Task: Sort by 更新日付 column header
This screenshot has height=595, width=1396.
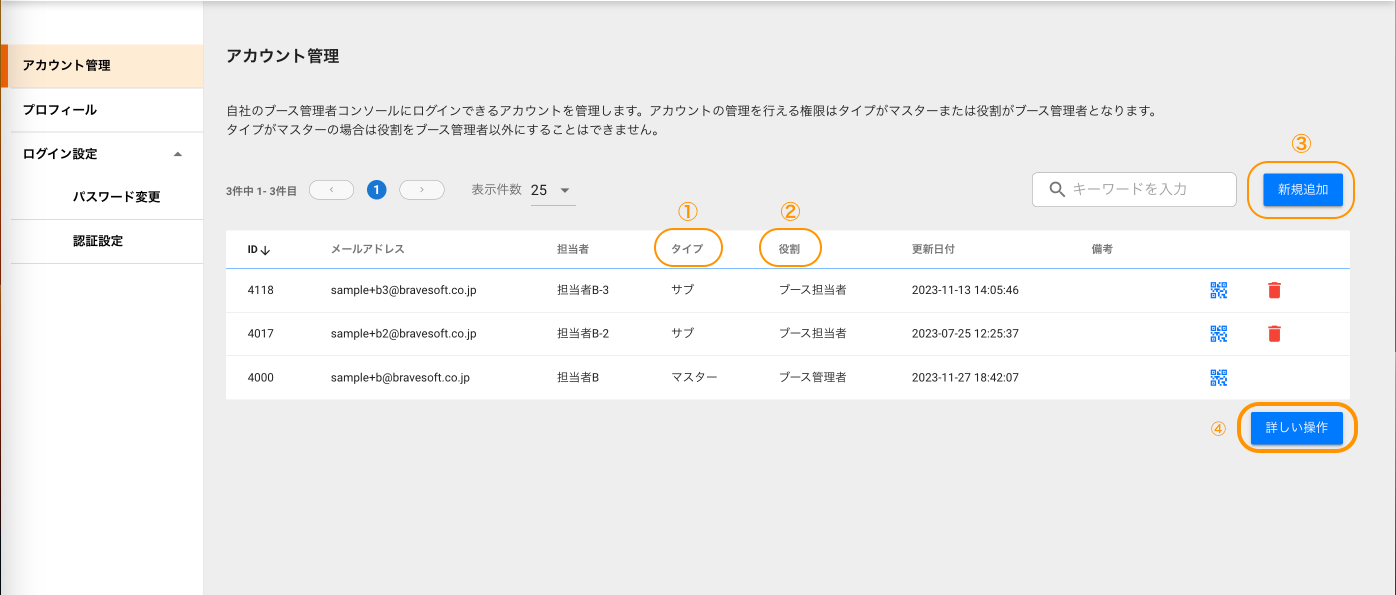Action: (933, 250)
